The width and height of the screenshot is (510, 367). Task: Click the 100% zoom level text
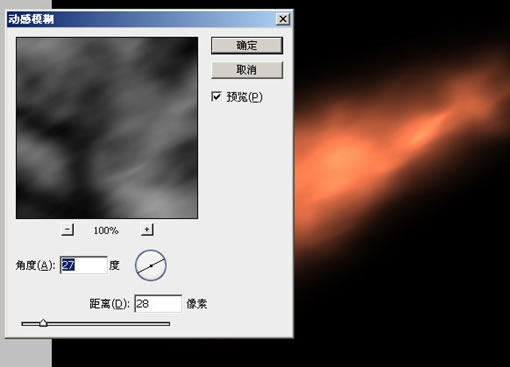click(106, 230)
